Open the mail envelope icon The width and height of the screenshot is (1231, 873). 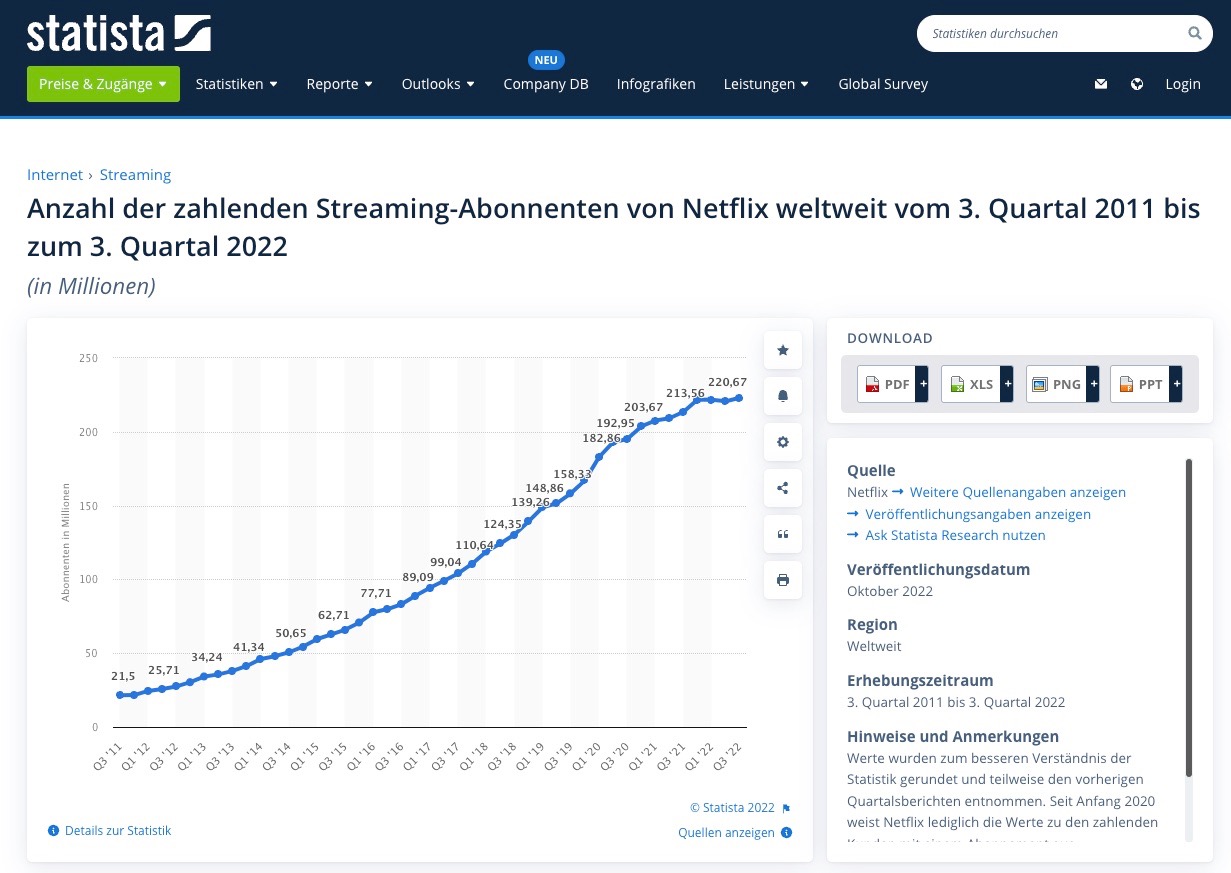[x=1101, y=84]
